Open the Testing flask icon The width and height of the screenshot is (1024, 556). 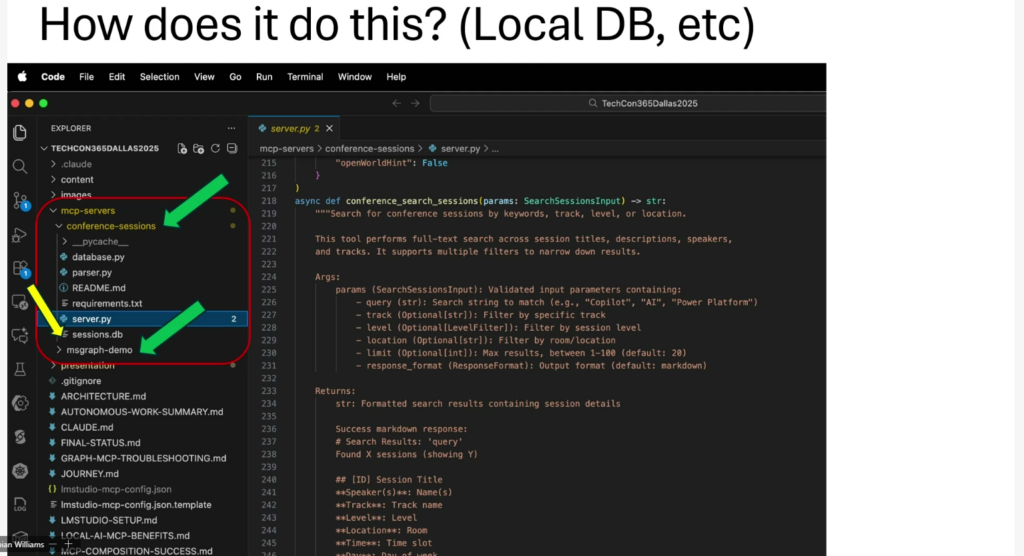(x=20, y=369)
